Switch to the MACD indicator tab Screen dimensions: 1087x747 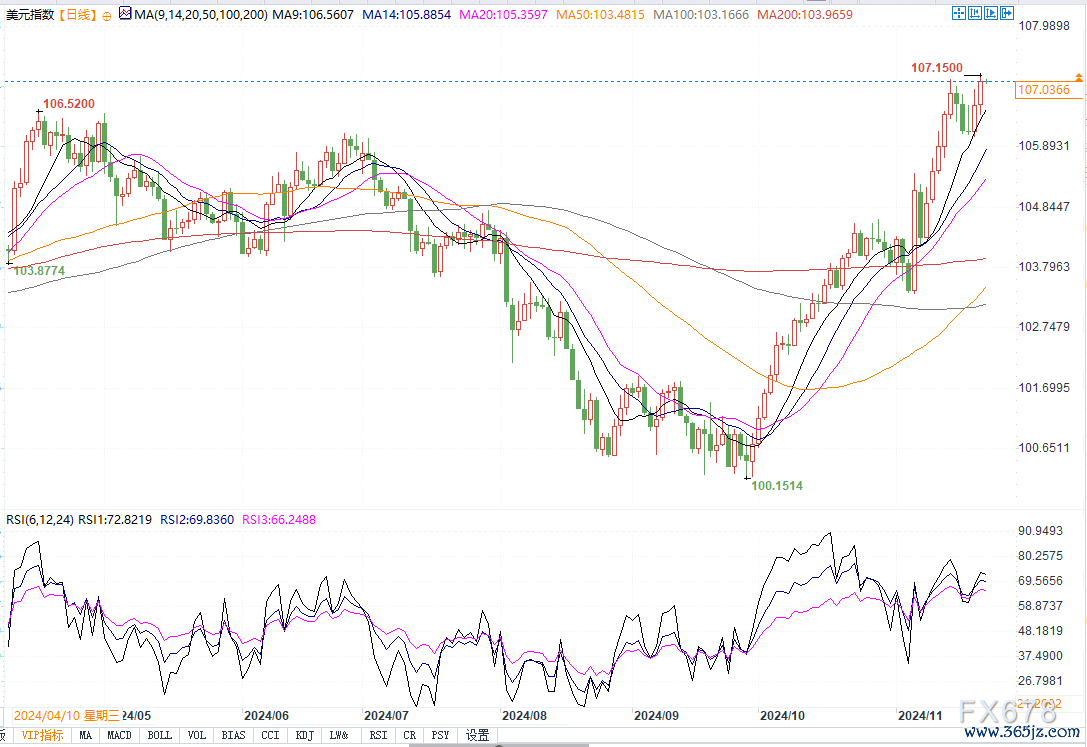(119, 735)
